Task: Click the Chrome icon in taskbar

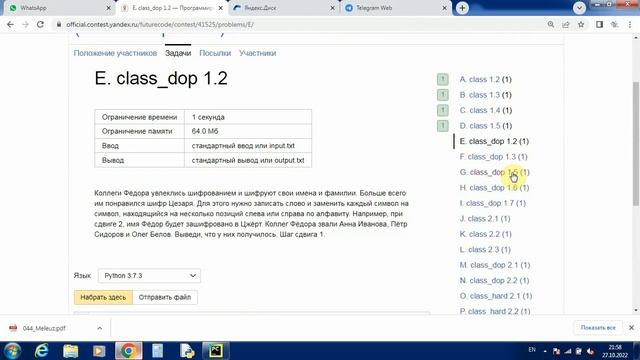Action: tap(129, 351)
